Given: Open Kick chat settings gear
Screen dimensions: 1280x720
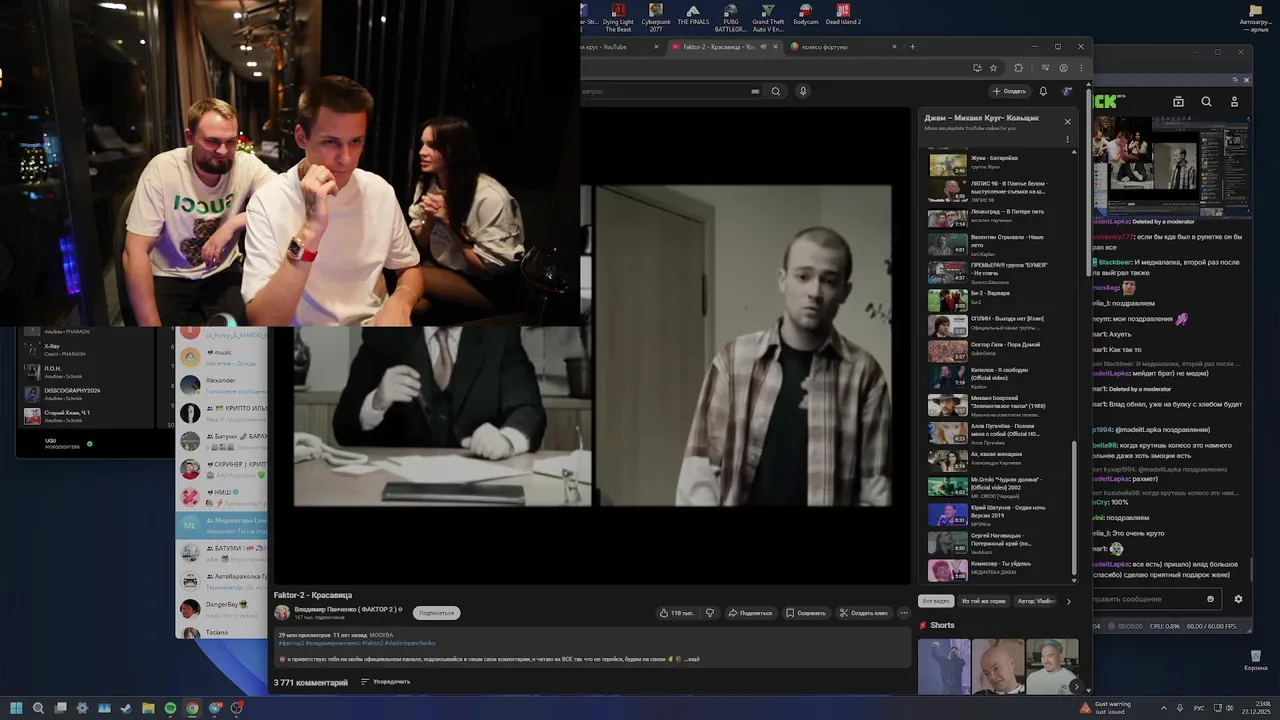Looking at the screenshot, I should pyautogui.click(x=1238, y=599).
